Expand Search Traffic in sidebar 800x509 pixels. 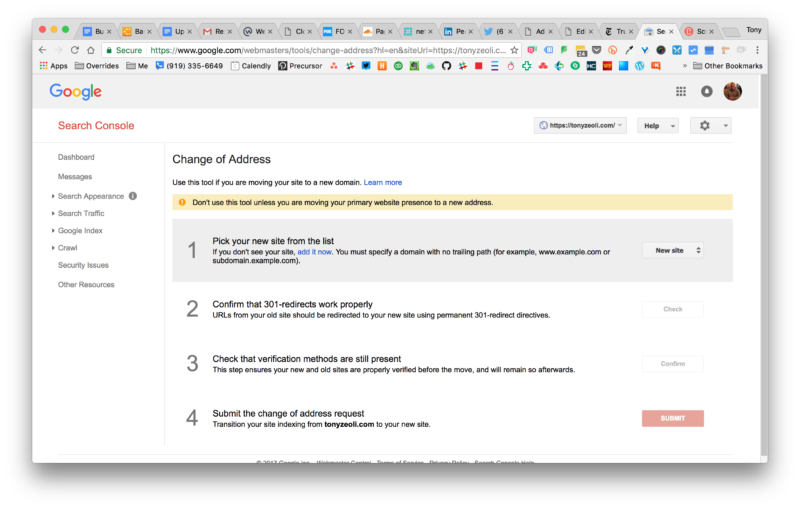point(80,213)
